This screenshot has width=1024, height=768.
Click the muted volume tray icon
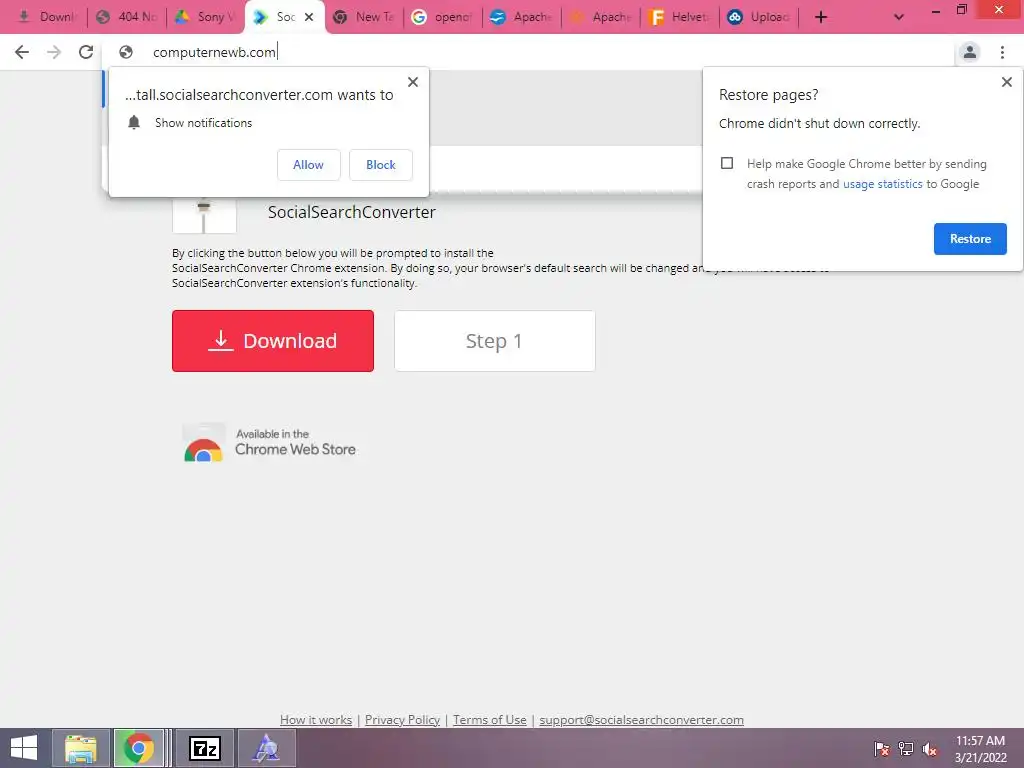pyautogui.click(x=930, y=749)
